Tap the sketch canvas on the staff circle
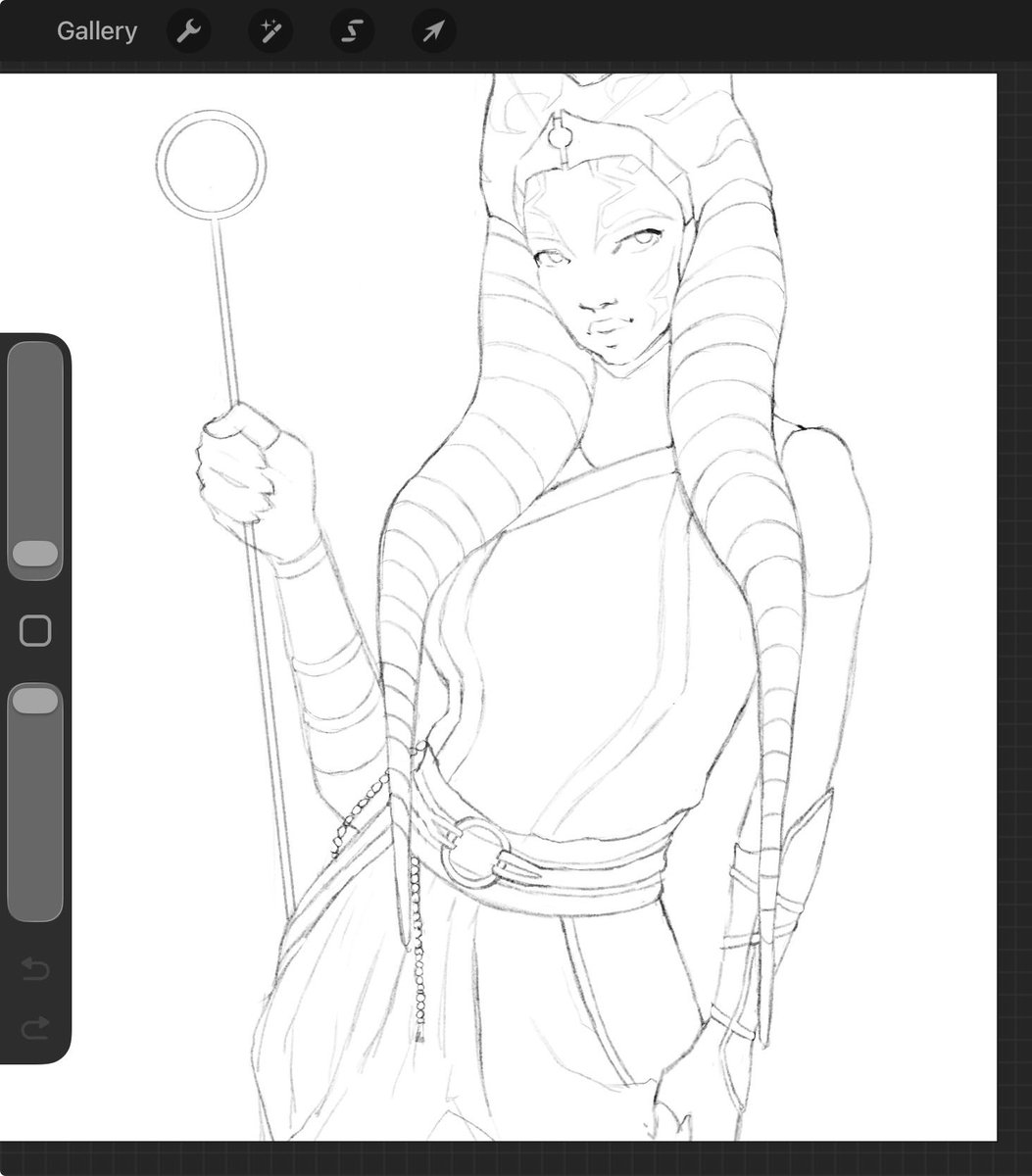This screenshot has width=1032, height=1176. pyautogui.click(x=211, y=165)
